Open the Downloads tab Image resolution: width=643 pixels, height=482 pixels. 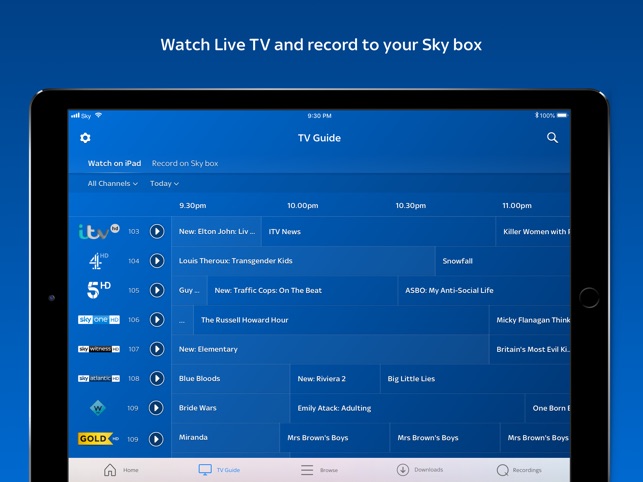(x=420, y=470)
